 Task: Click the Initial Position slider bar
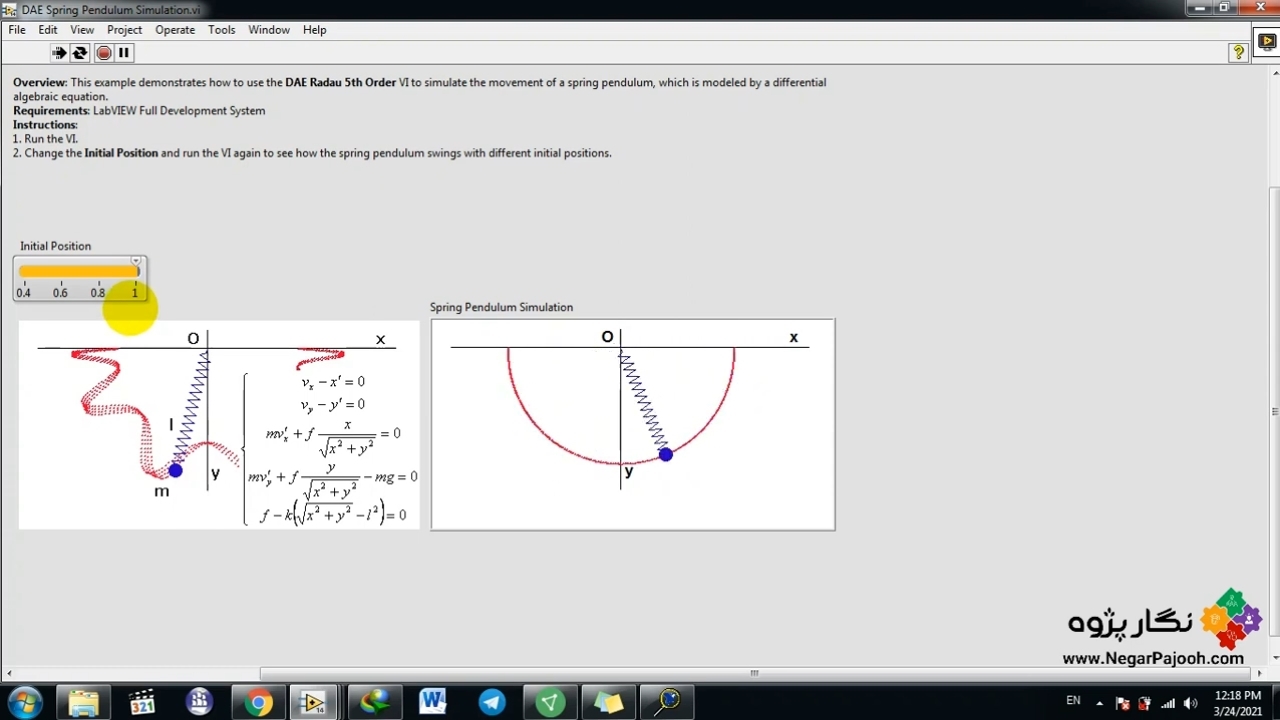coord(78,271)
